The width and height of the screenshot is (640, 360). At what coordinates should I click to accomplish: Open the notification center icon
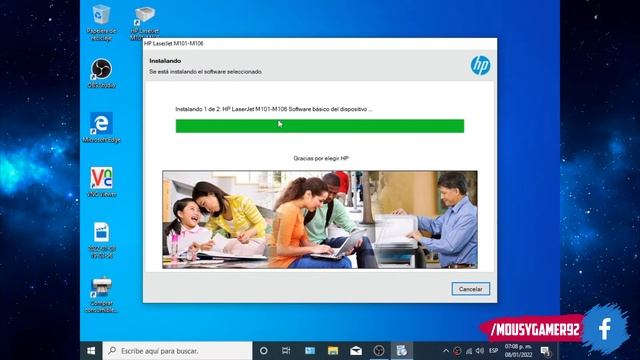(546, 351)
